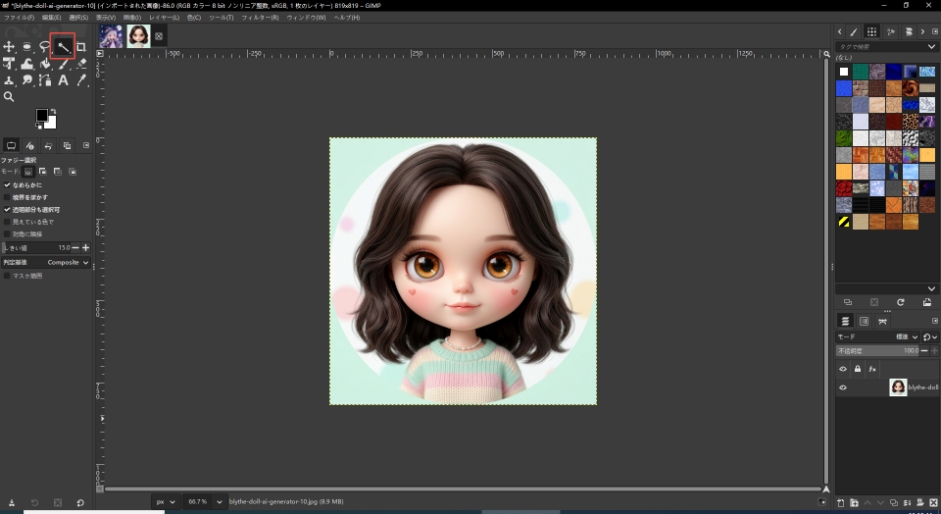Open the 判定基準 Composite dropdown

point(68,262)
